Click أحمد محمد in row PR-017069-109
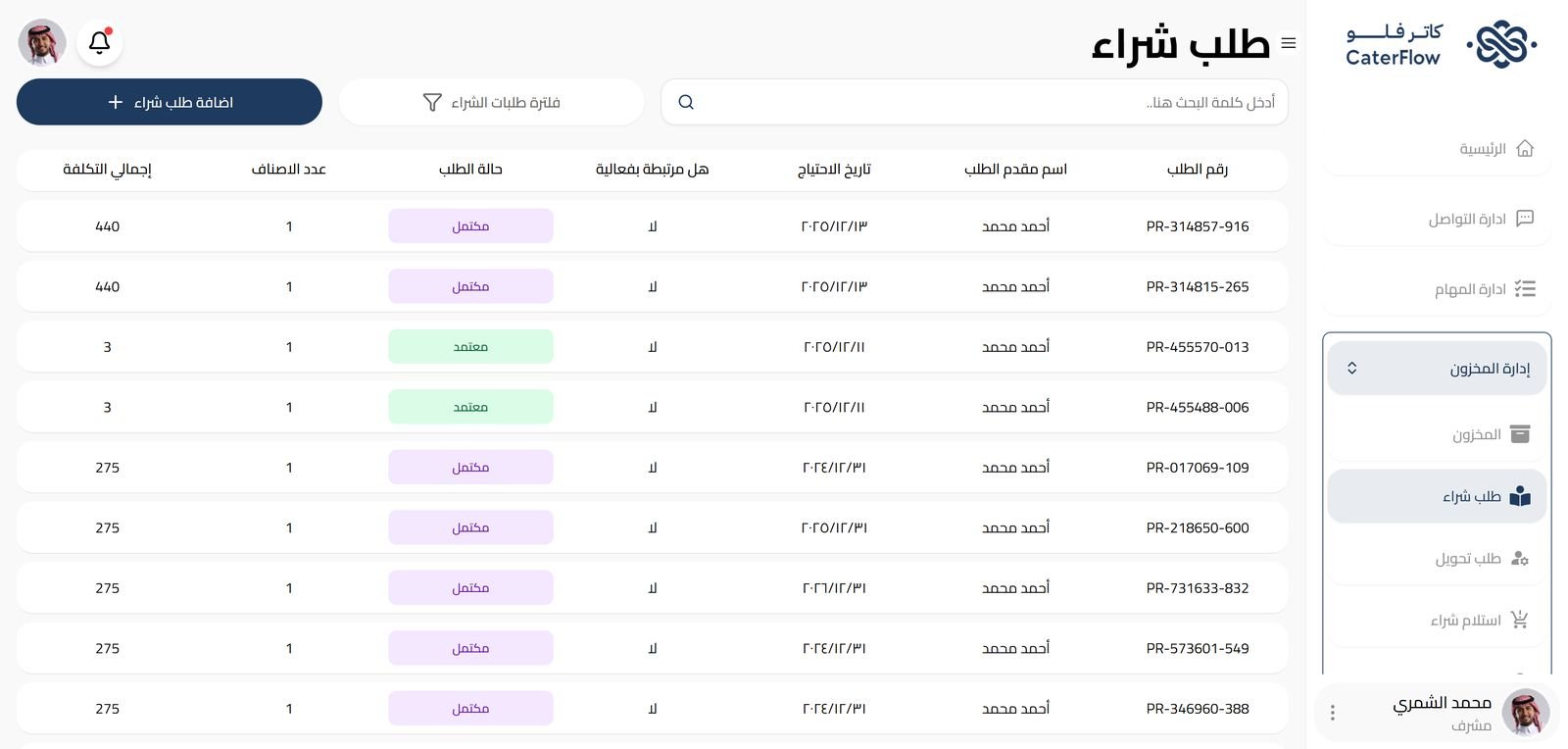Viewport: 1568px width, 749px height. pos(1016,468)
